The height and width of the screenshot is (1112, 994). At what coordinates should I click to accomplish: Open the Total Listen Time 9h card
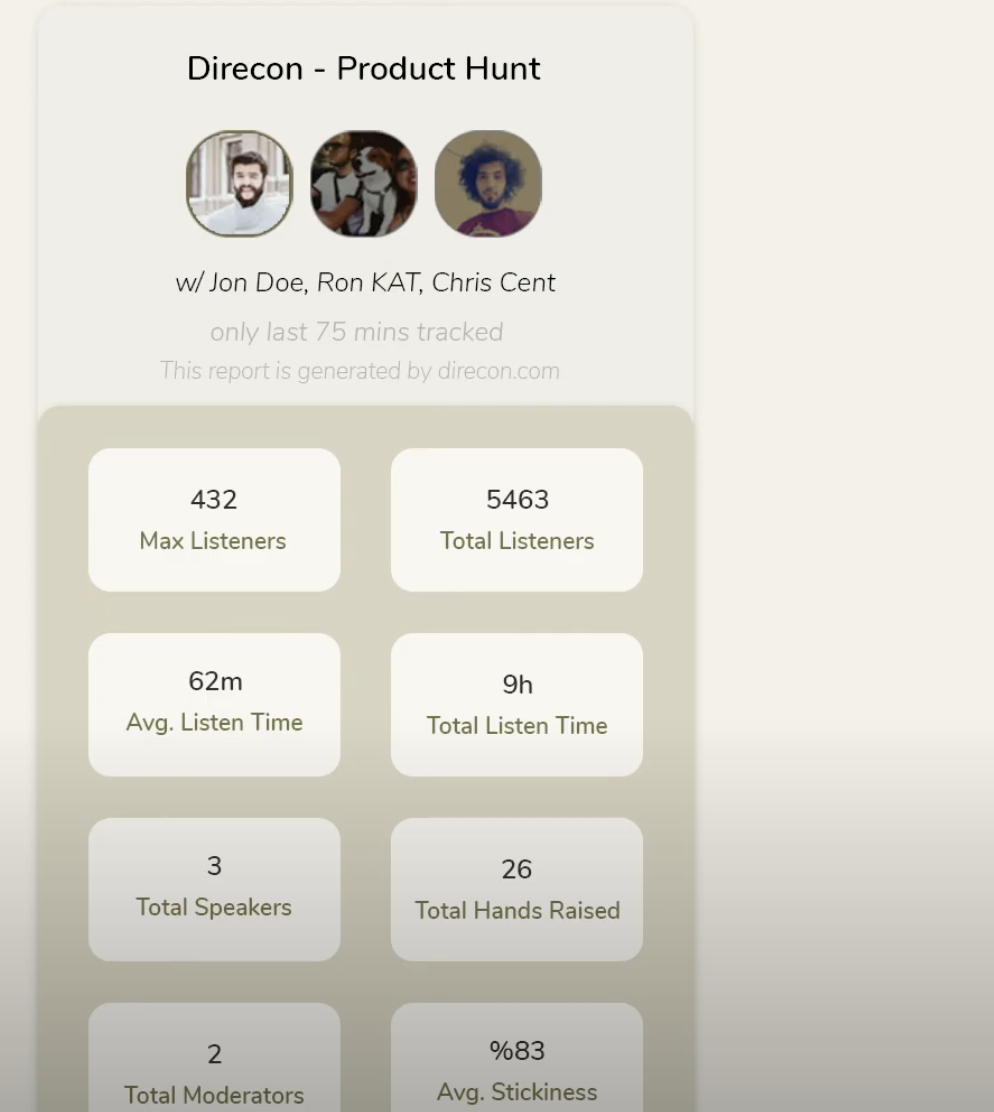tap(517, 705)
